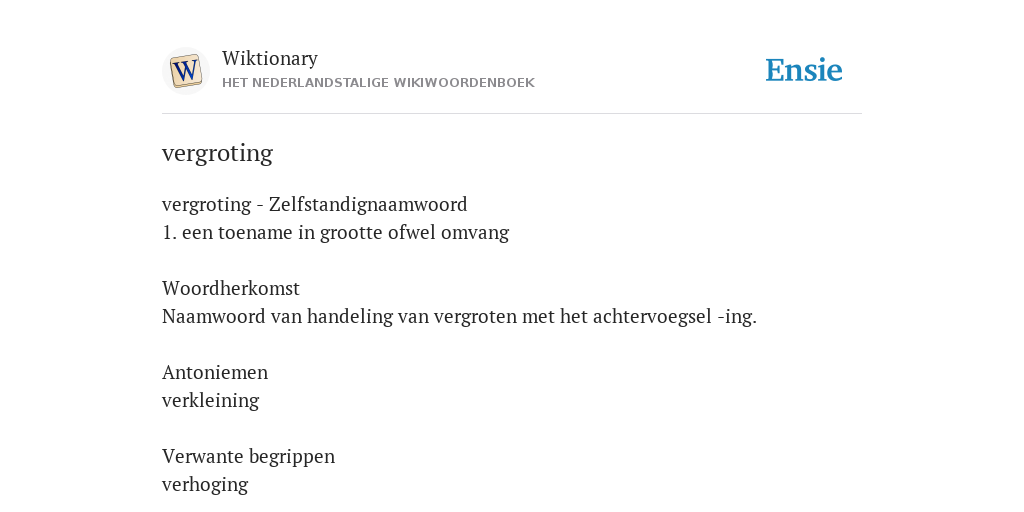Click the suffix -ing in the text
Image resolution: width=1024 pixels, height=512 pixels.
pyautogui.click(x=737, y=317)
